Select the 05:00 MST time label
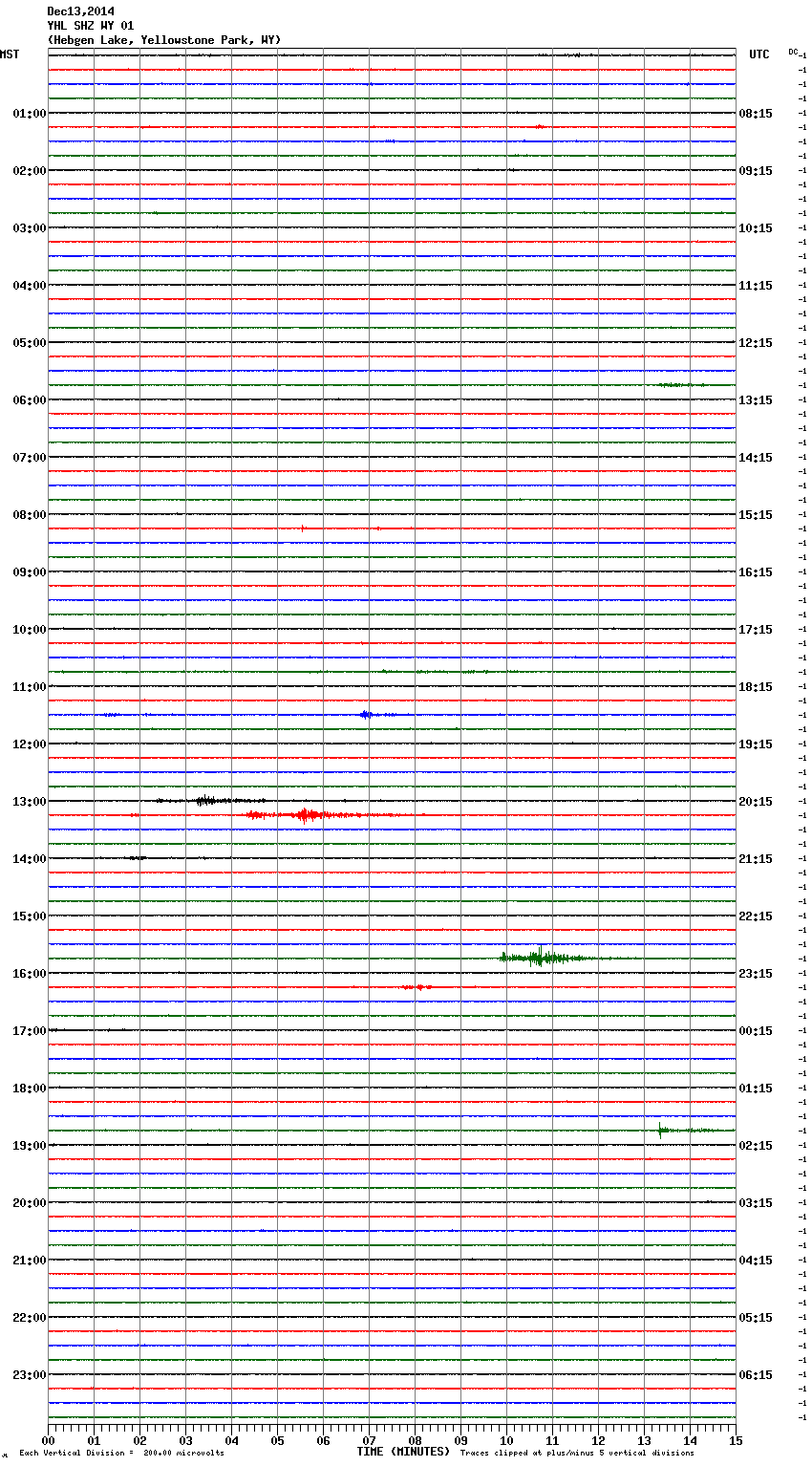The image size is (812, 1466). pyautogui.click(x=30, y=343)
